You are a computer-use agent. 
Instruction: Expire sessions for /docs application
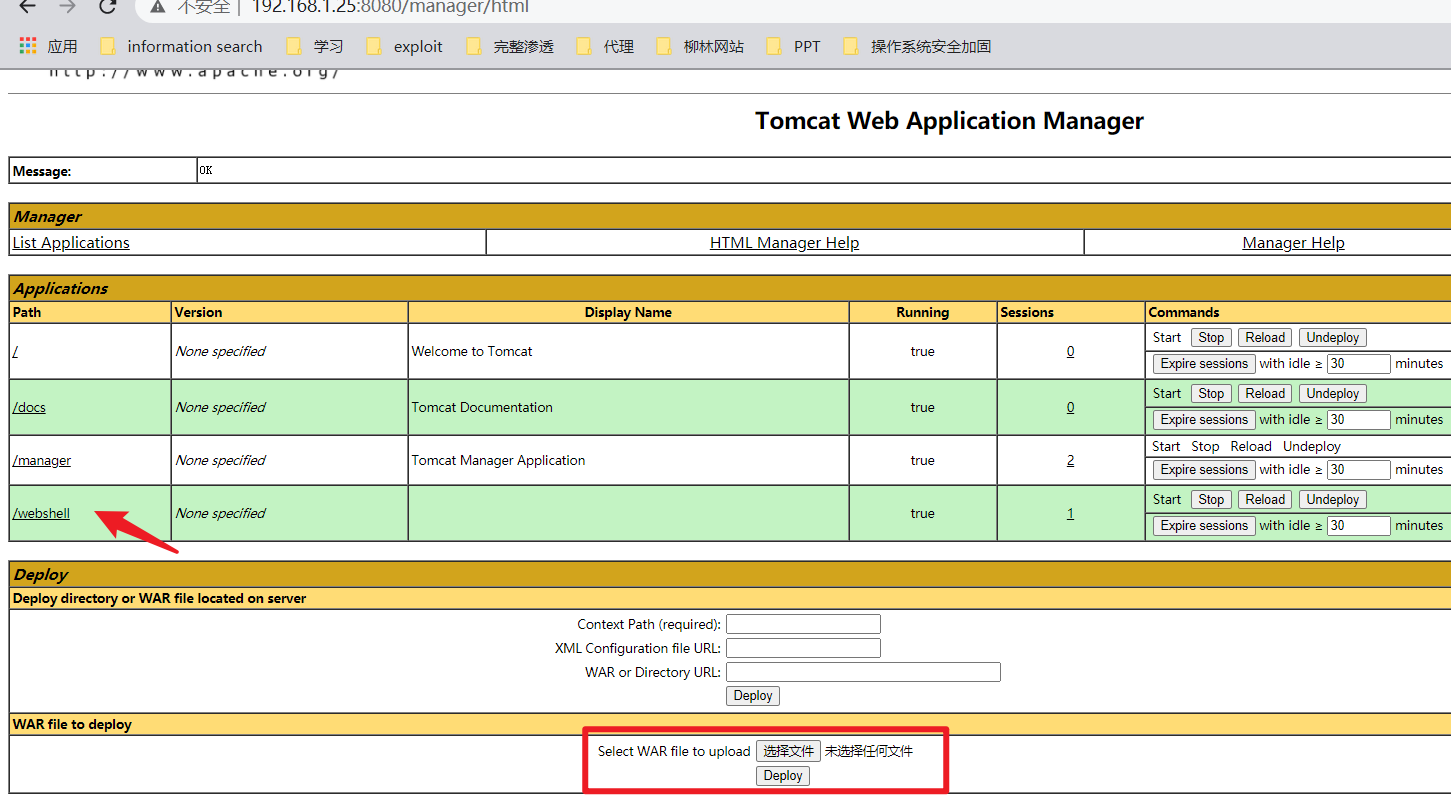click(x=1204, y=420)
